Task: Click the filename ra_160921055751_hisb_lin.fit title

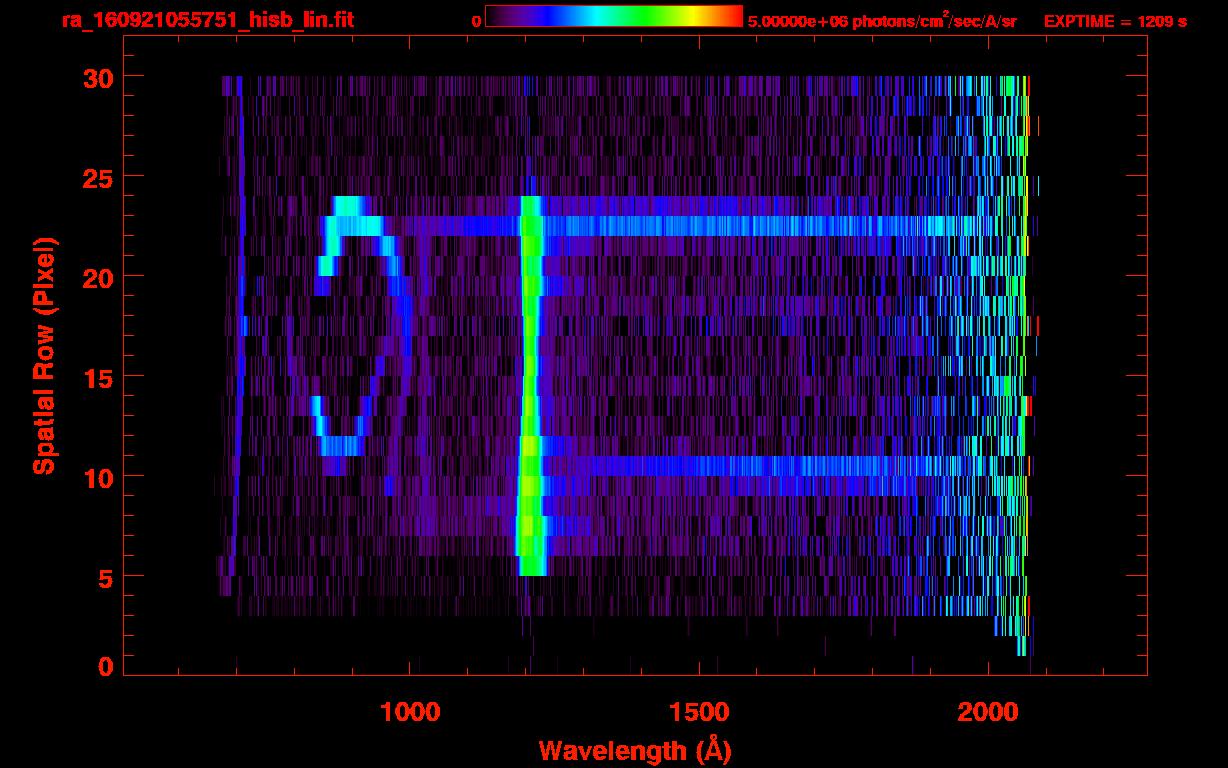Action: point(206,20)
